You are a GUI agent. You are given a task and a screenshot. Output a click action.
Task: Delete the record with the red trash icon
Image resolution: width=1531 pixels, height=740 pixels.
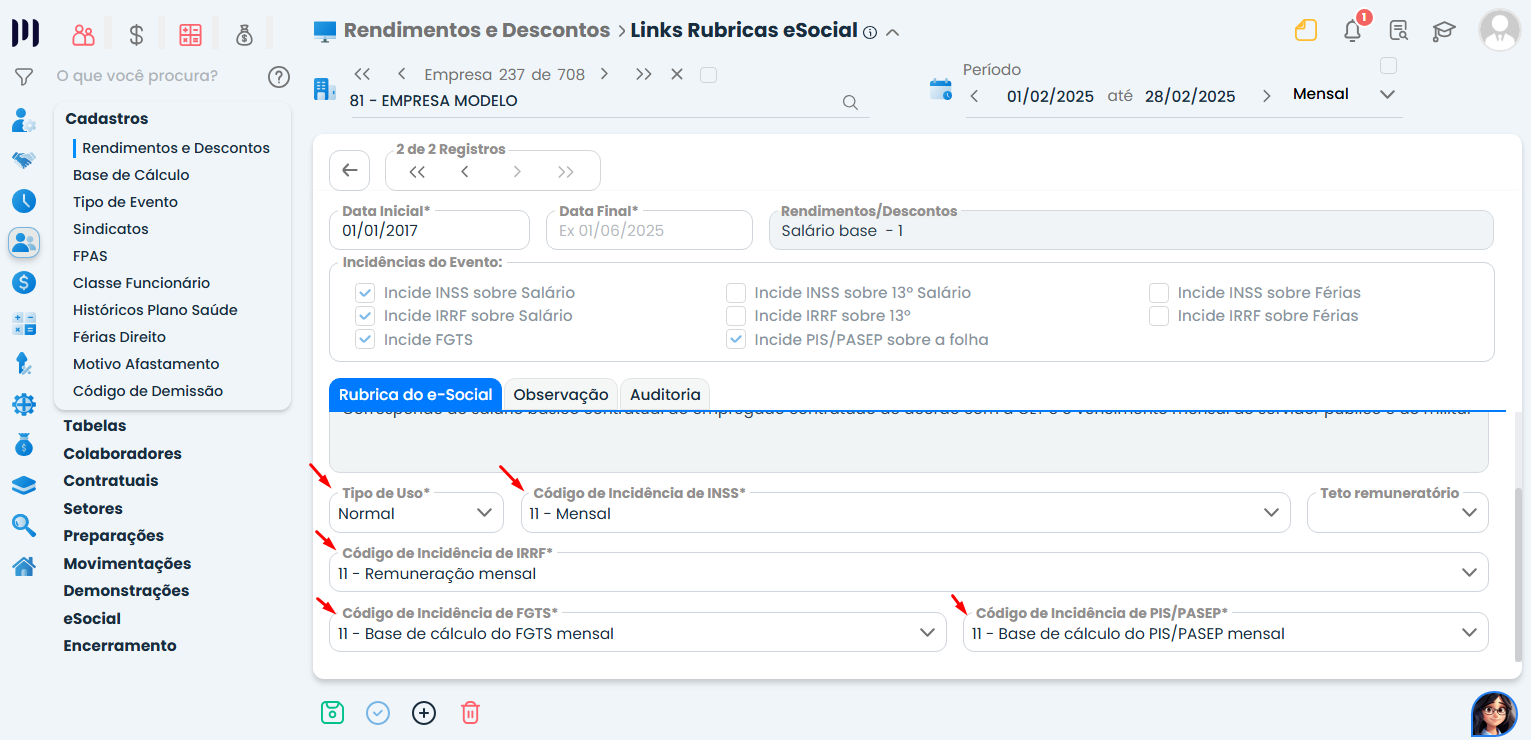coord(470,713)
